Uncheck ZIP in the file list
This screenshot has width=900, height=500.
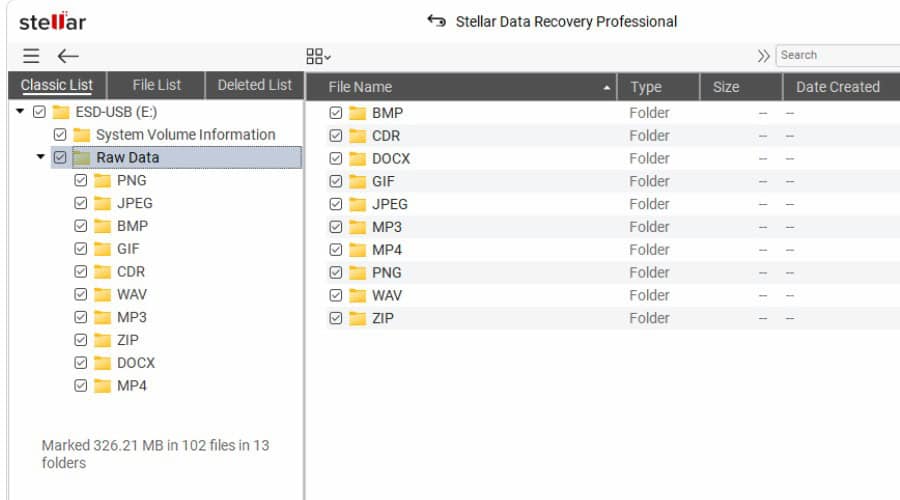(x=336, y=318)
